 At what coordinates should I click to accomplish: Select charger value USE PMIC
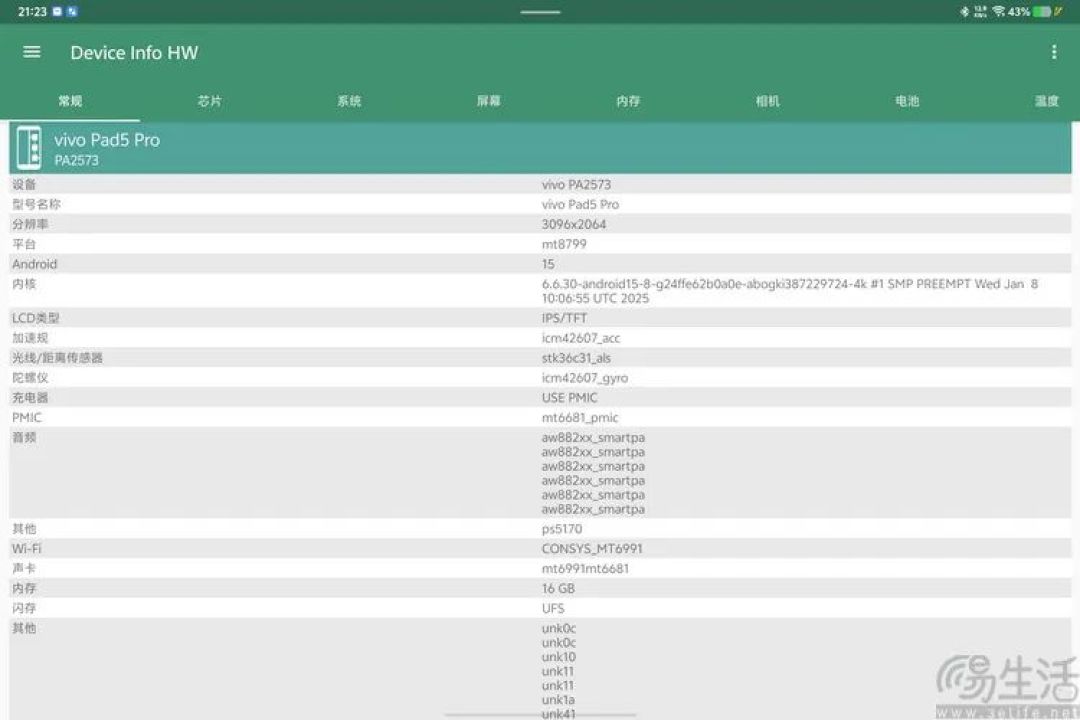click(x=570, y=398)
